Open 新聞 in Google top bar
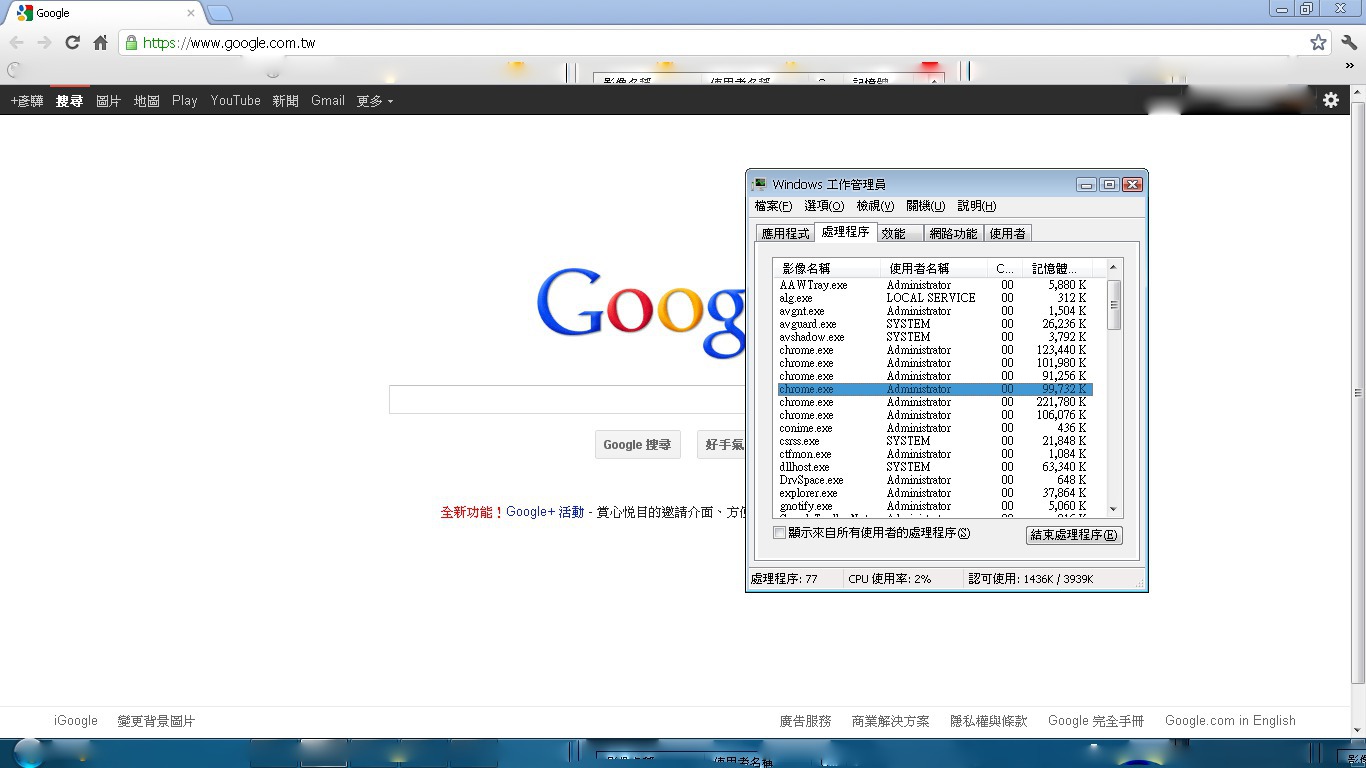The width and height of the screenshot is (1366, 768). tap(286, 101)
